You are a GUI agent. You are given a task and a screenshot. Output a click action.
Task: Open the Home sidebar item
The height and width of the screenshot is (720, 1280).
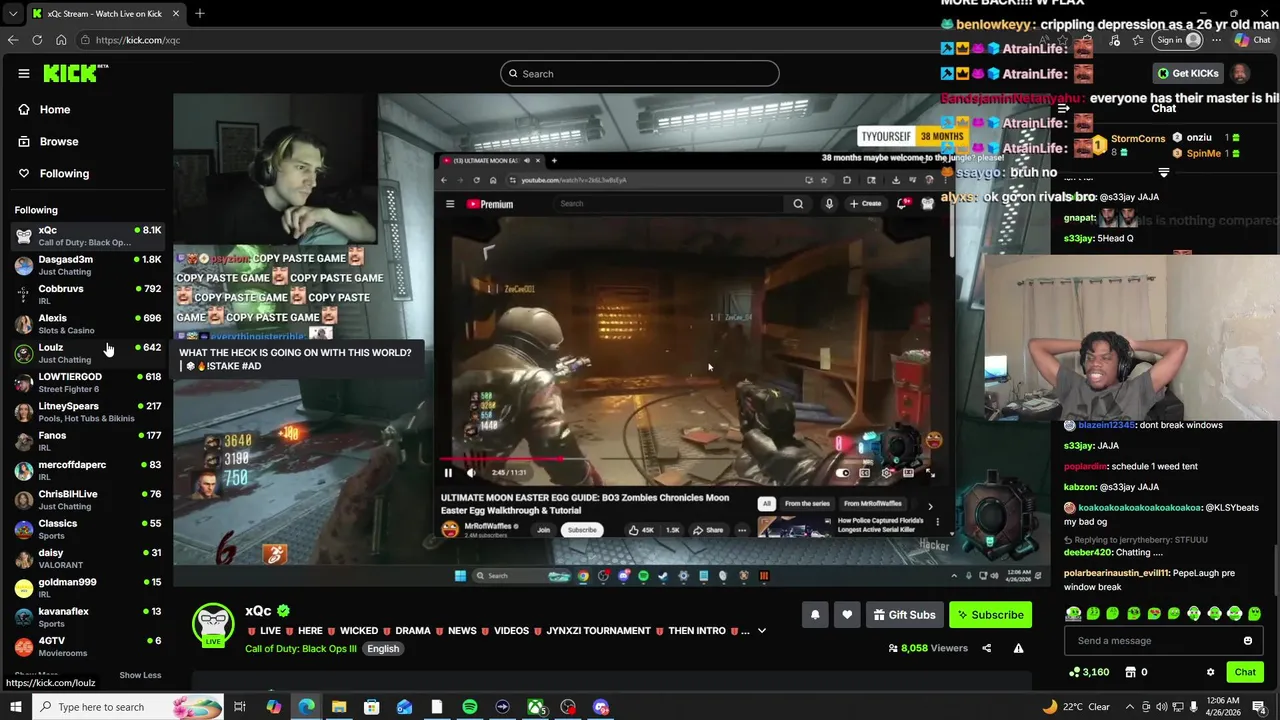click(55, 109)
